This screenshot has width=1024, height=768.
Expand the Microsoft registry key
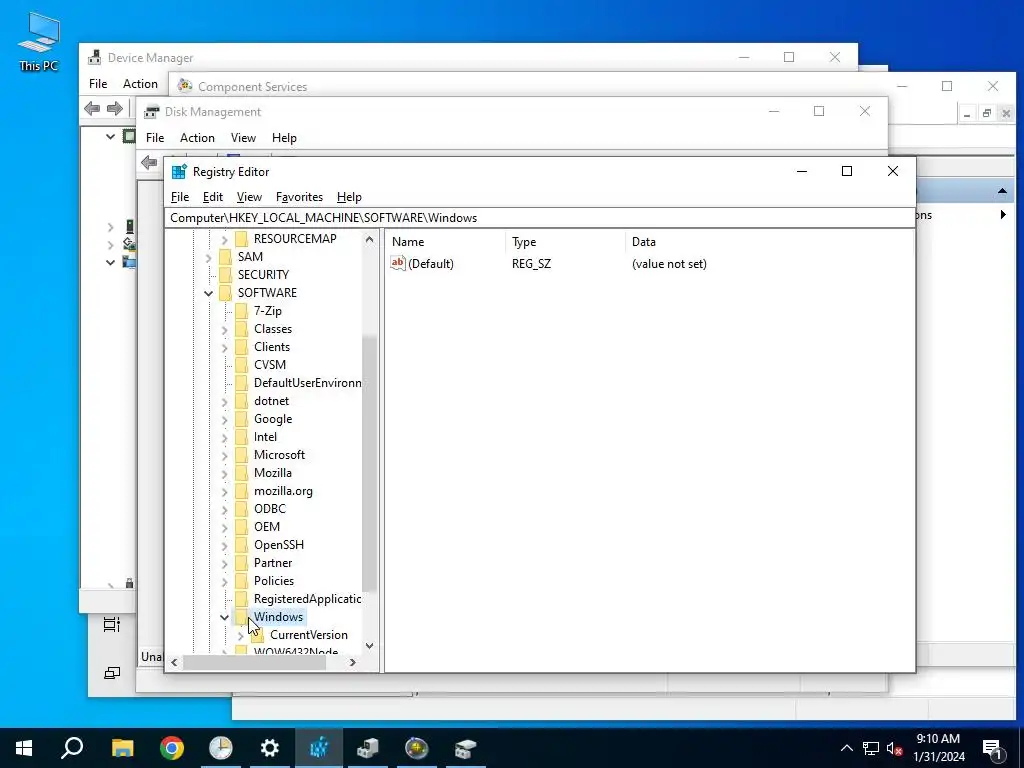tap(224, 455)
